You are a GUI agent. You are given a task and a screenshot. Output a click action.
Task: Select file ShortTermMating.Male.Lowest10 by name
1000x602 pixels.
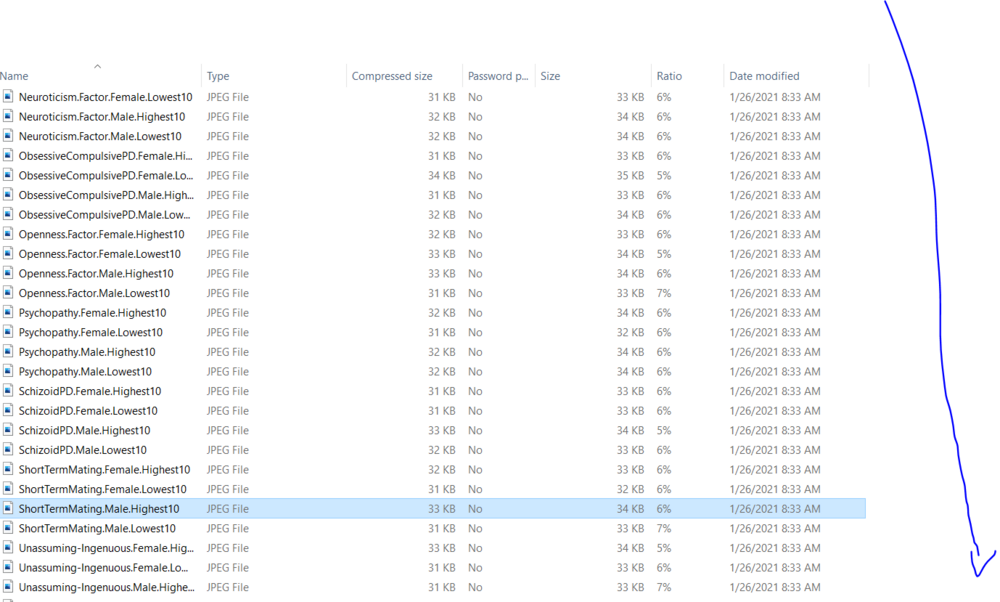point(97,529)
